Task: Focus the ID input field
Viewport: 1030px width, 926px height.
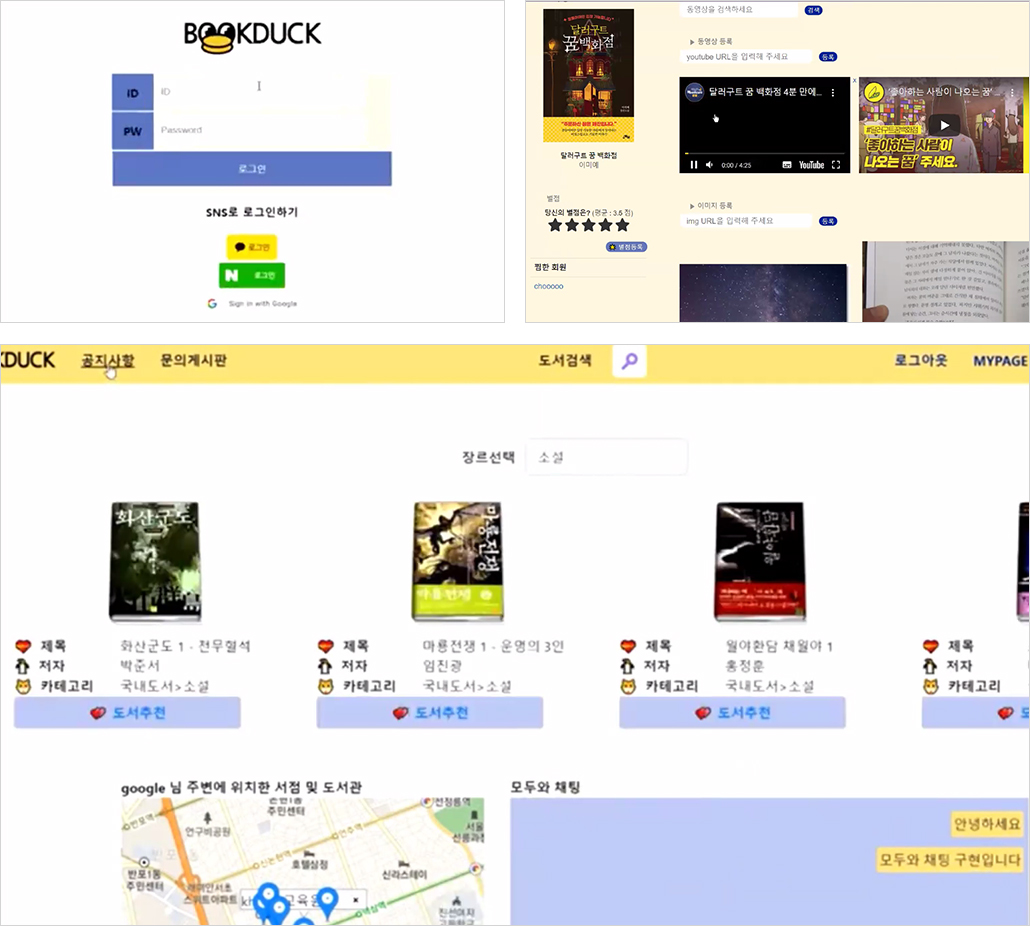Action: (x=260, y=92)
